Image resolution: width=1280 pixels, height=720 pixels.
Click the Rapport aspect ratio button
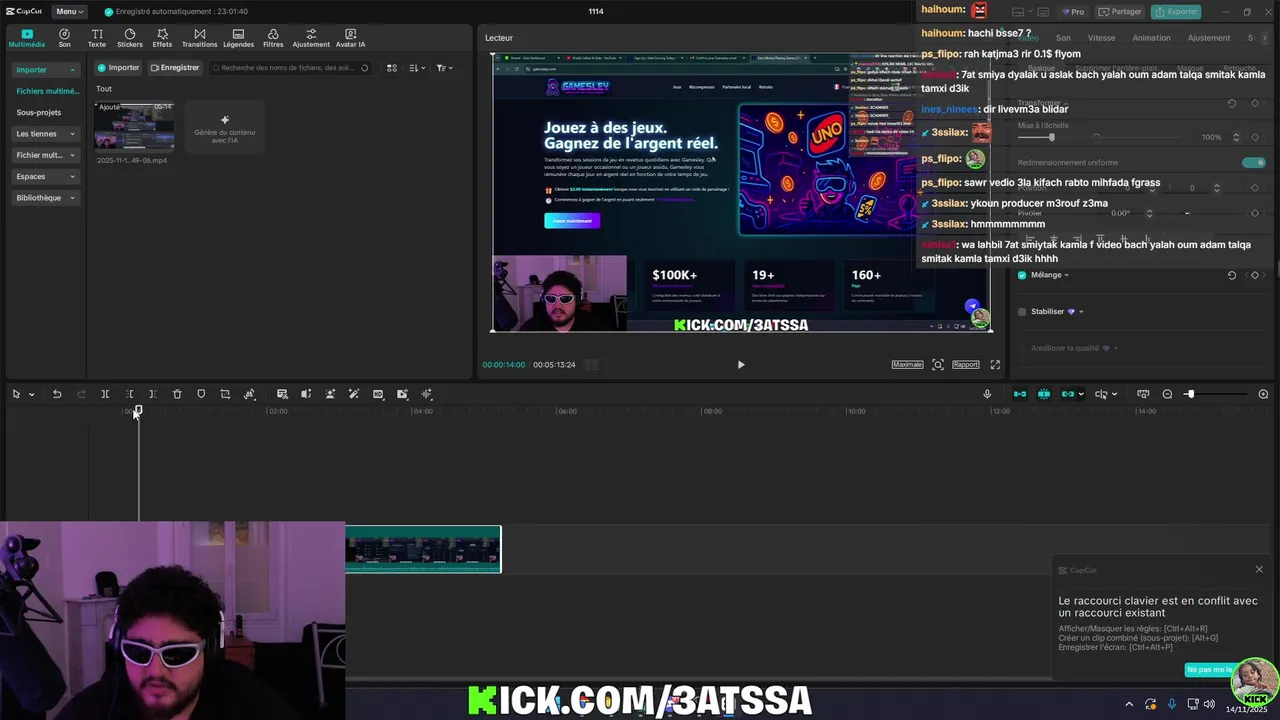[966, 365]
